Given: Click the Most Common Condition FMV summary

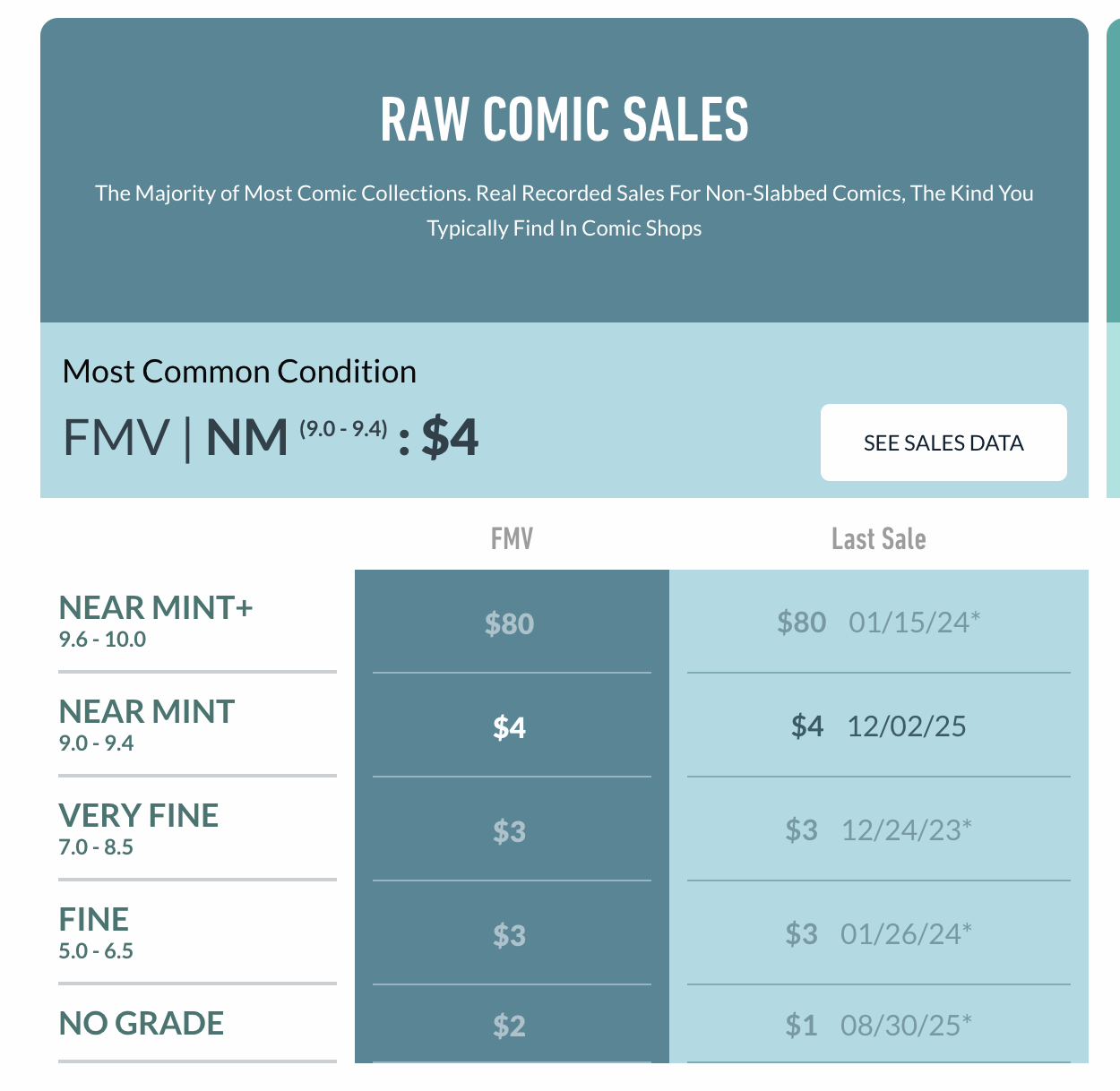Looking at the screenshot, I should click(271, 438).
